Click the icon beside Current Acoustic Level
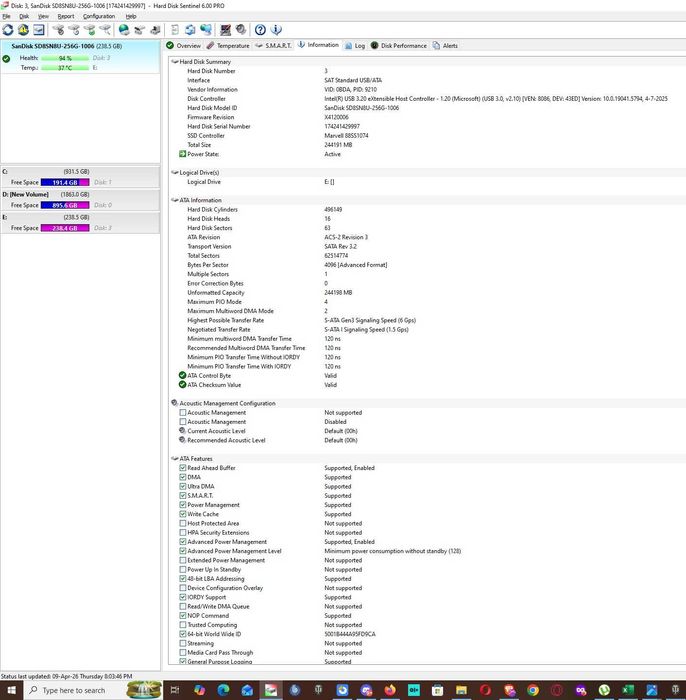 click(182, 431)
